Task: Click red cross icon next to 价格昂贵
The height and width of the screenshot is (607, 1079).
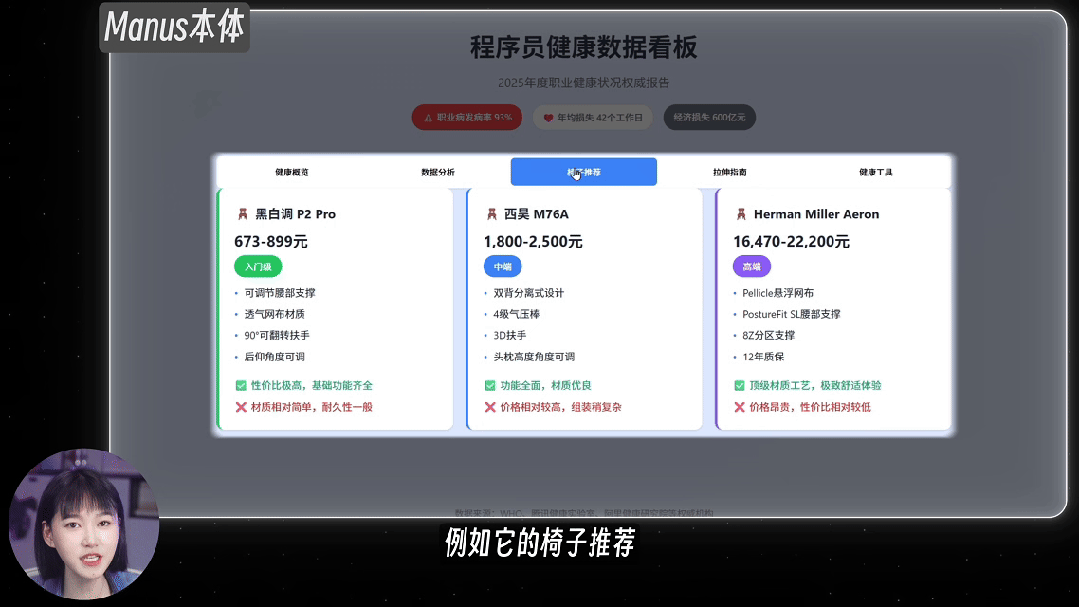Action: click(739, 407)
